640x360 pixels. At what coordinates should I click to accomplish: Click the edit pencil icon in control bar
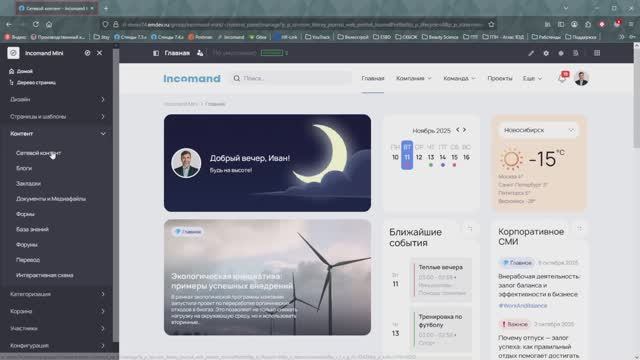pyautogui.click(x=531, y=53)
